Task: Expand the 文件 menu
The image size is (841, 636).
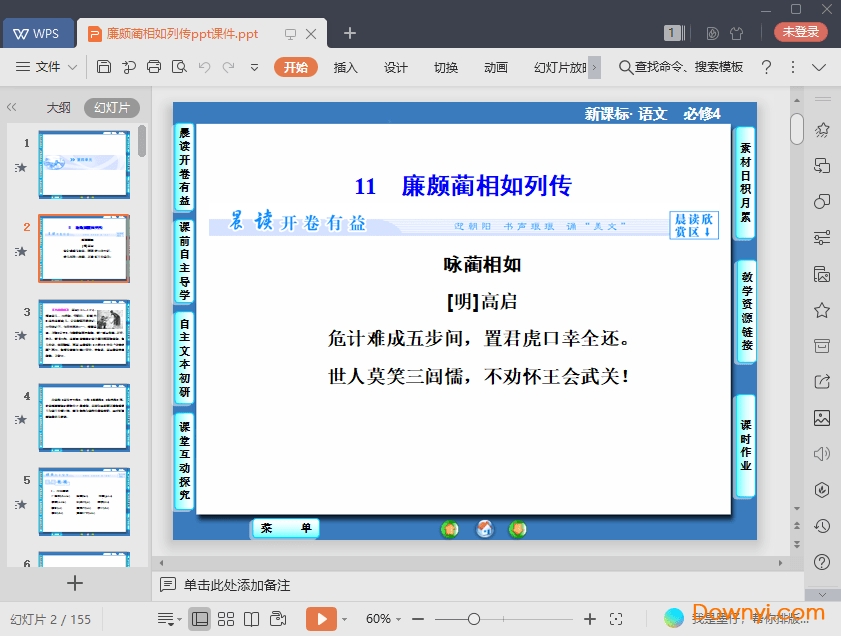Action: tap(48, 66)
